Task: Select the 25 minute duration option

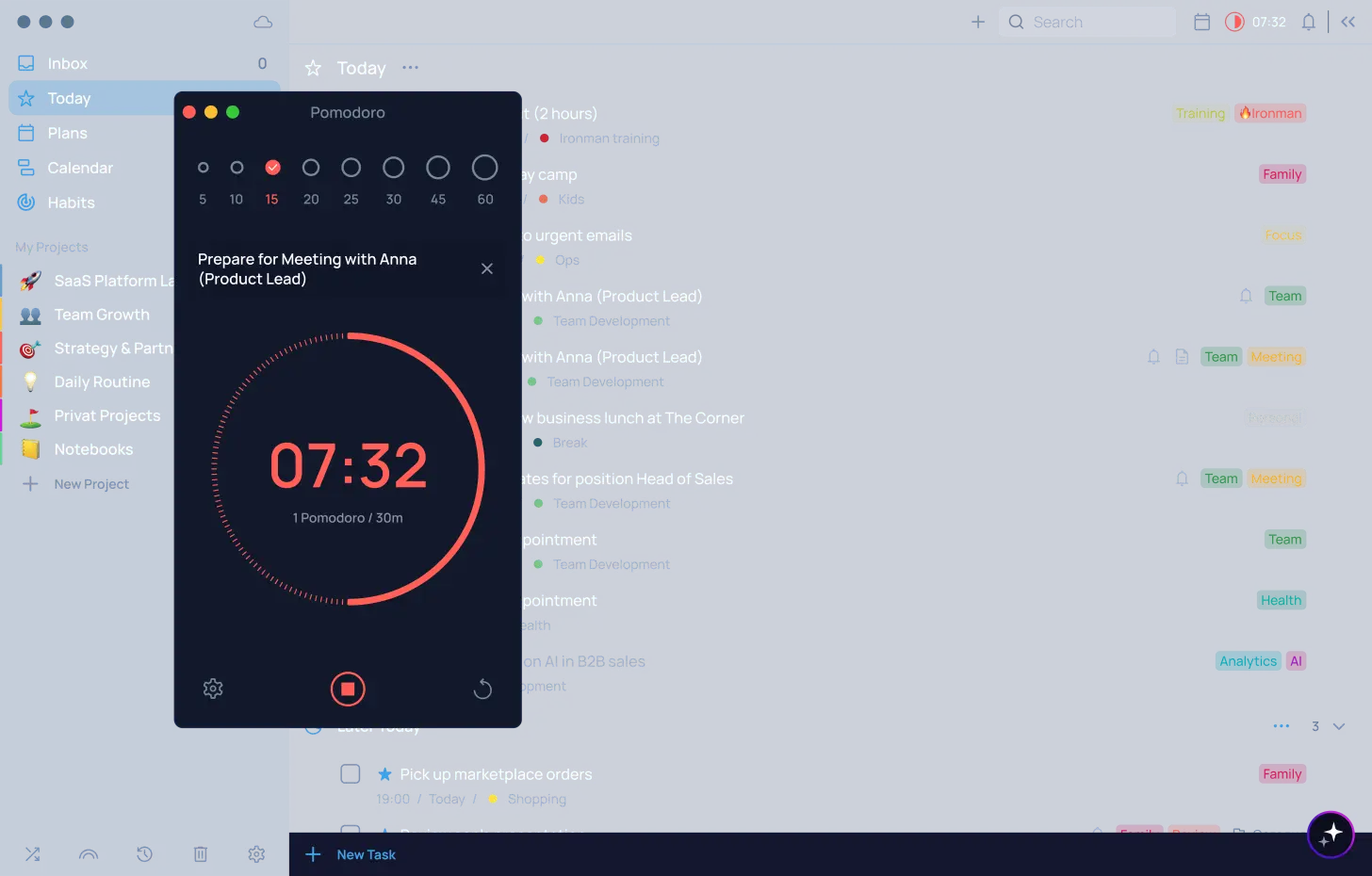Action: [x=351, y=168]
